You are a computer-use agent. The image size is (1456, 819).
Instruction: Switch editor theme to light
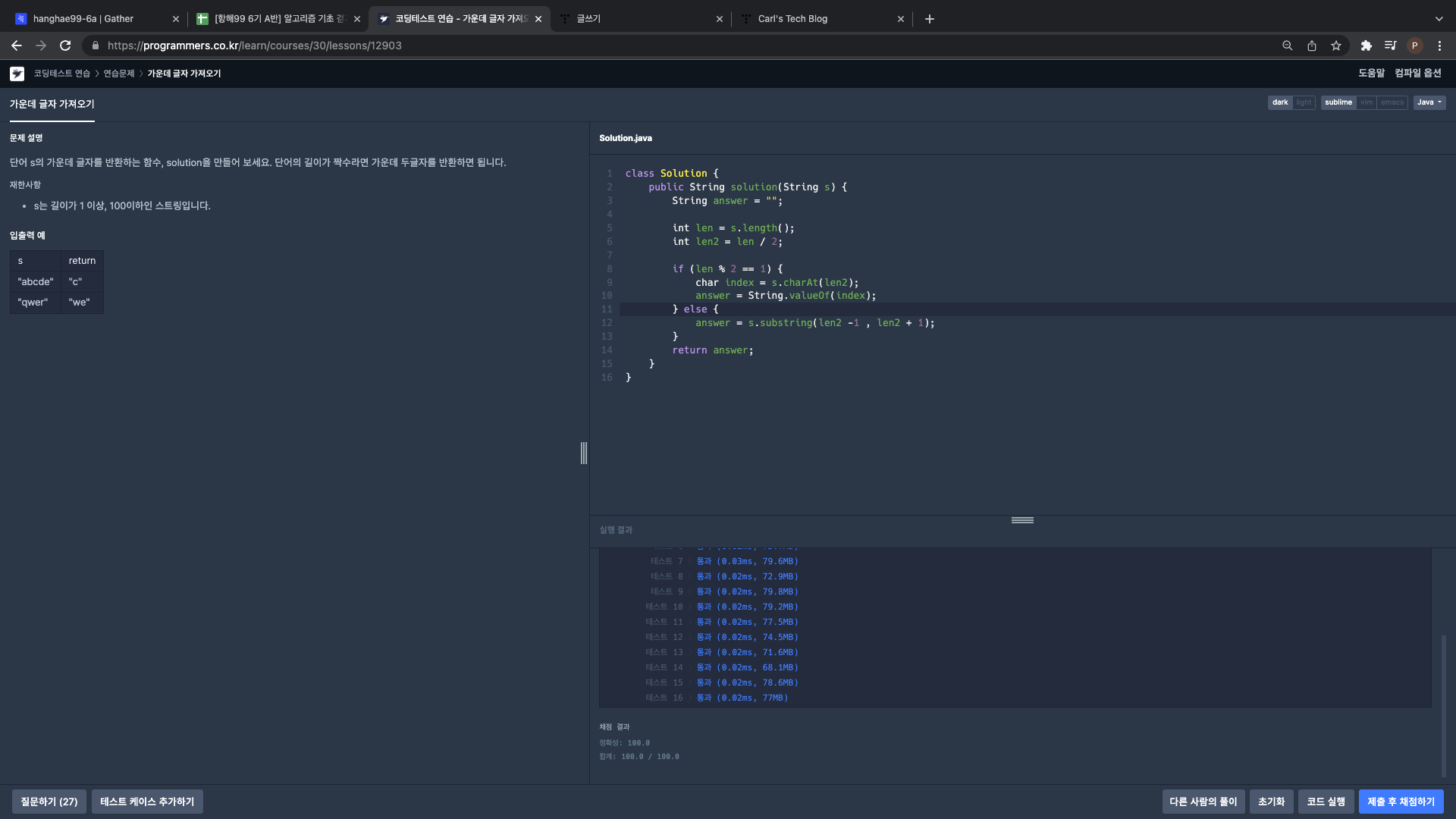click(1304, 102)
